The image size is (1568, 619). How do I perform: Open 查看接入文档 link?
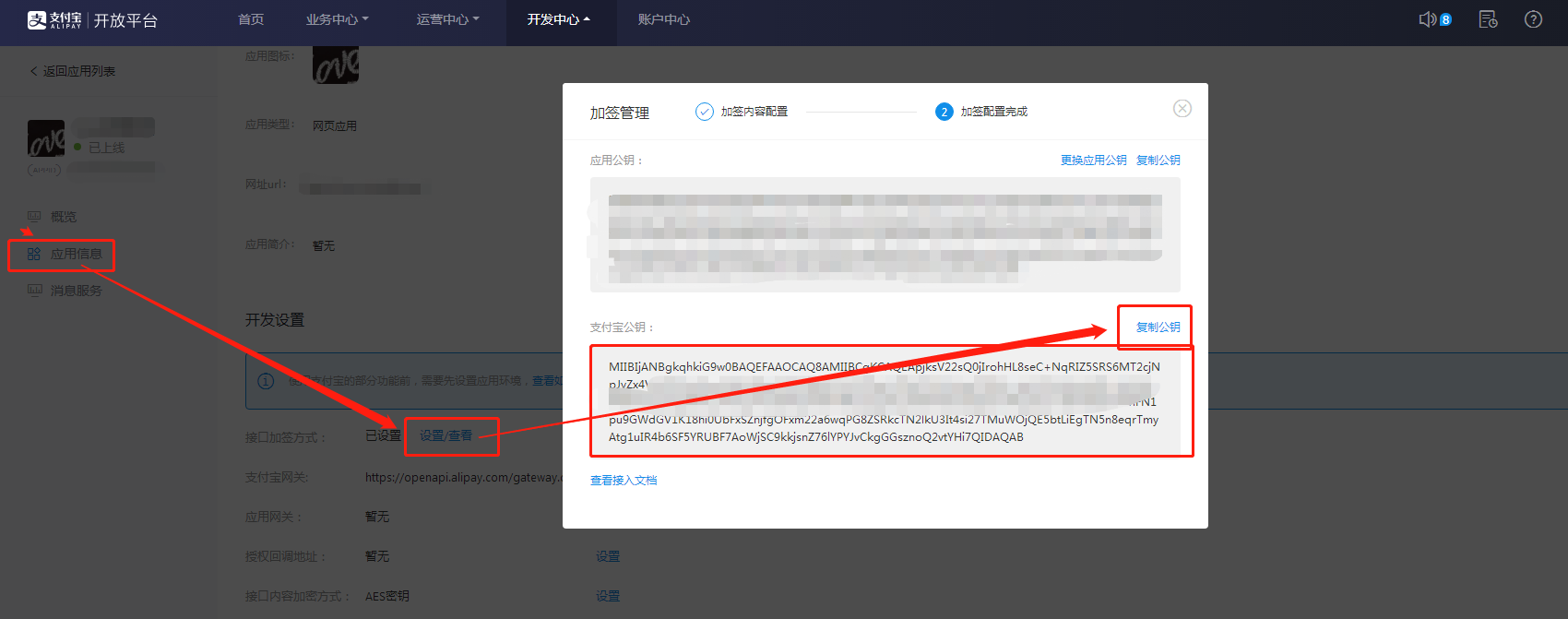(624, 481)
